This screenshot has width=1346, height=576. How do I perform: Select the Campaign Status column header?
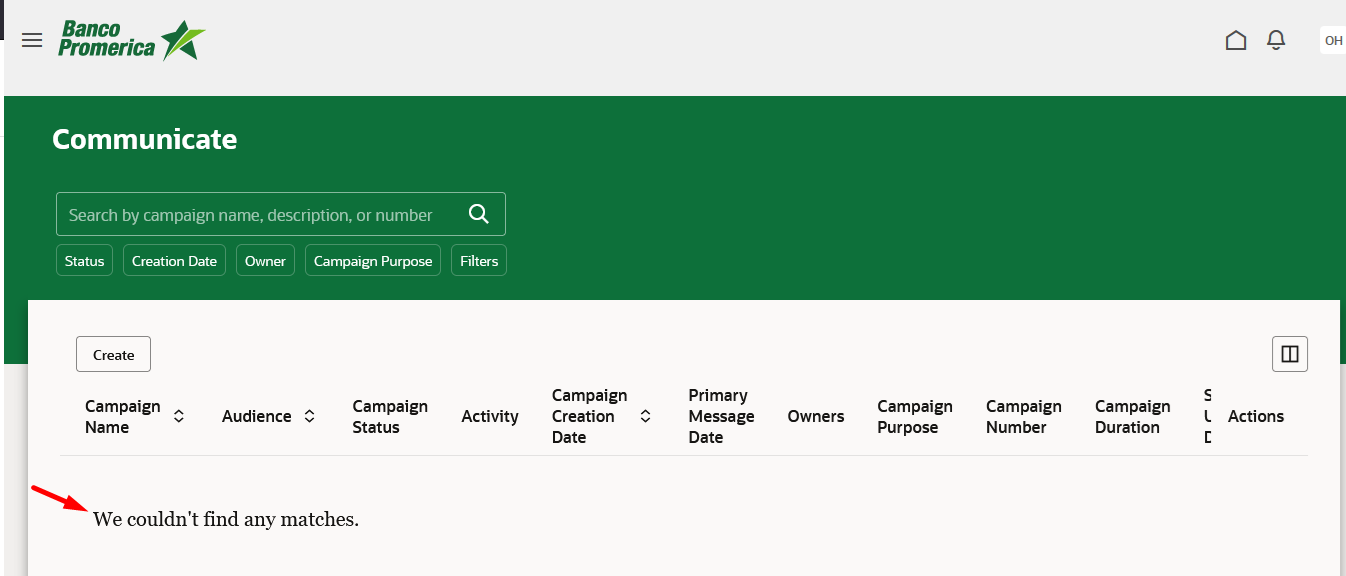[x=390, y=416]
